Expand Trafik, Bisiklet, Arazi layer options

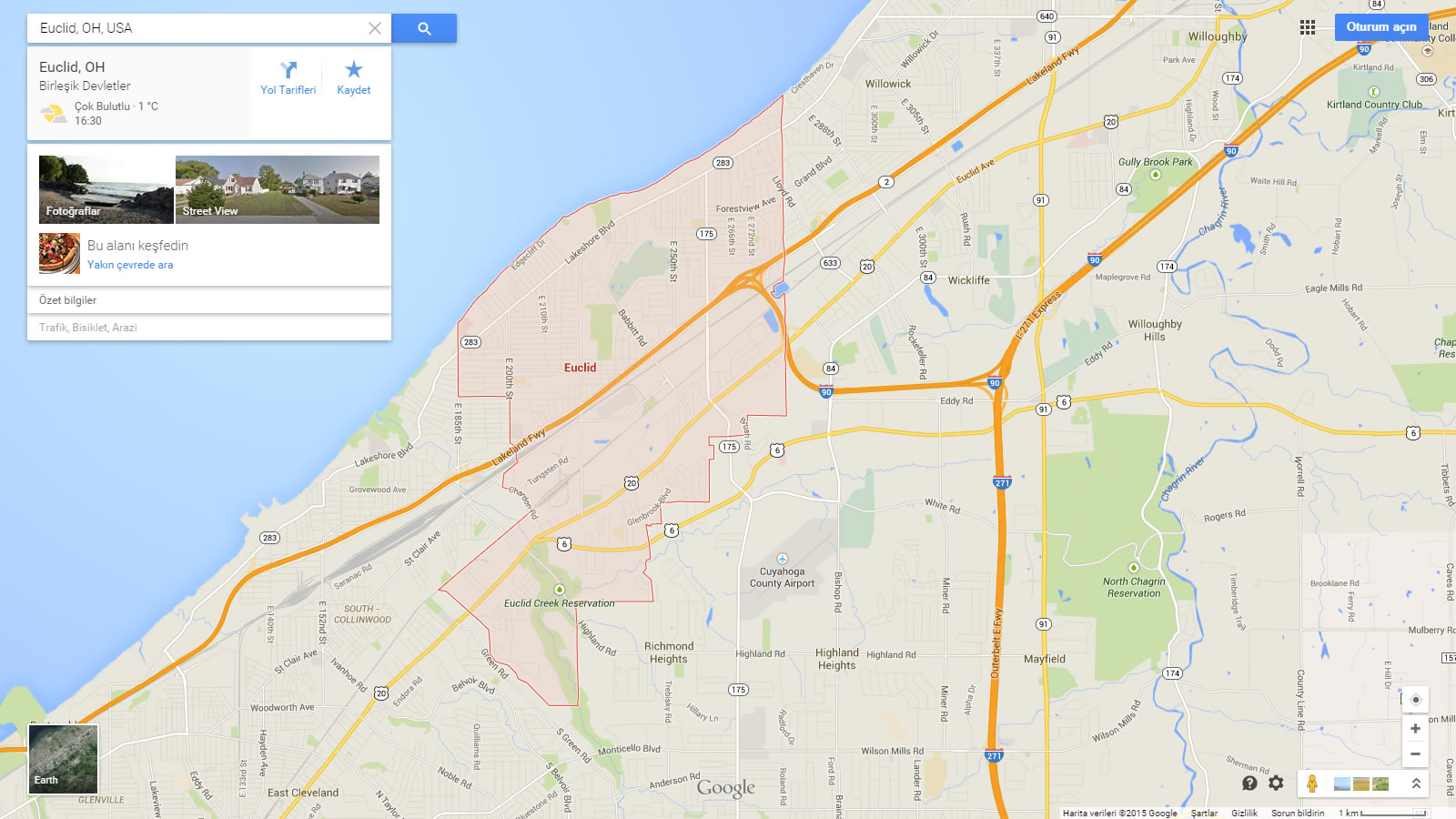pos(209,328)
